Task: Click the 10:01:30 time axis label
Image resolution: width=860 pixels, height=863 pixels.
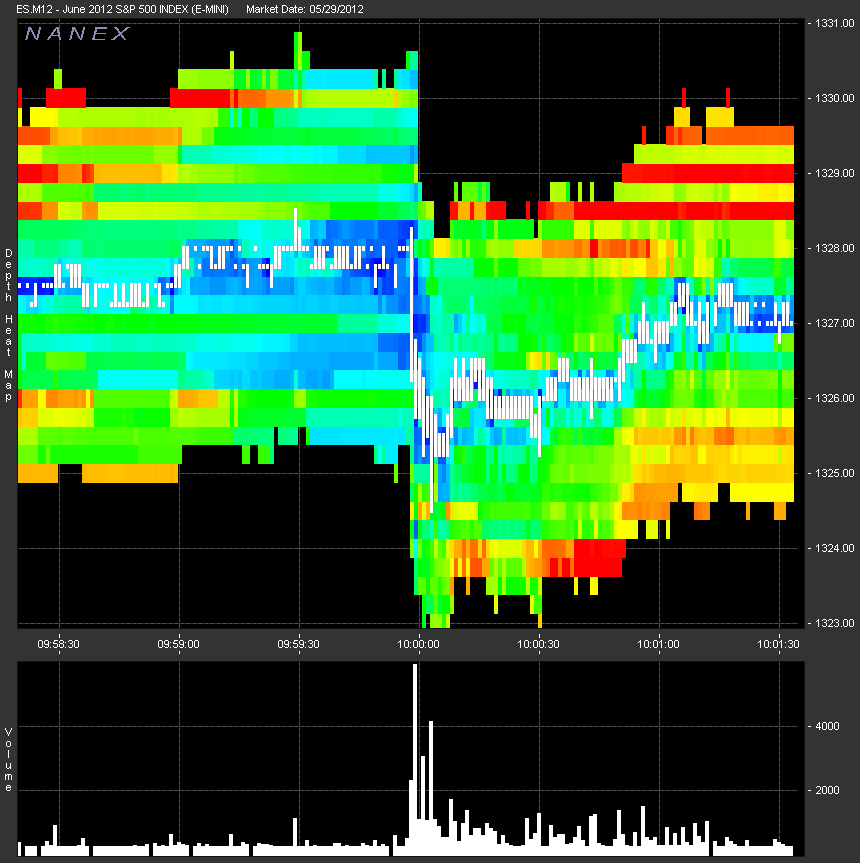Action: (x=778, y=644)
